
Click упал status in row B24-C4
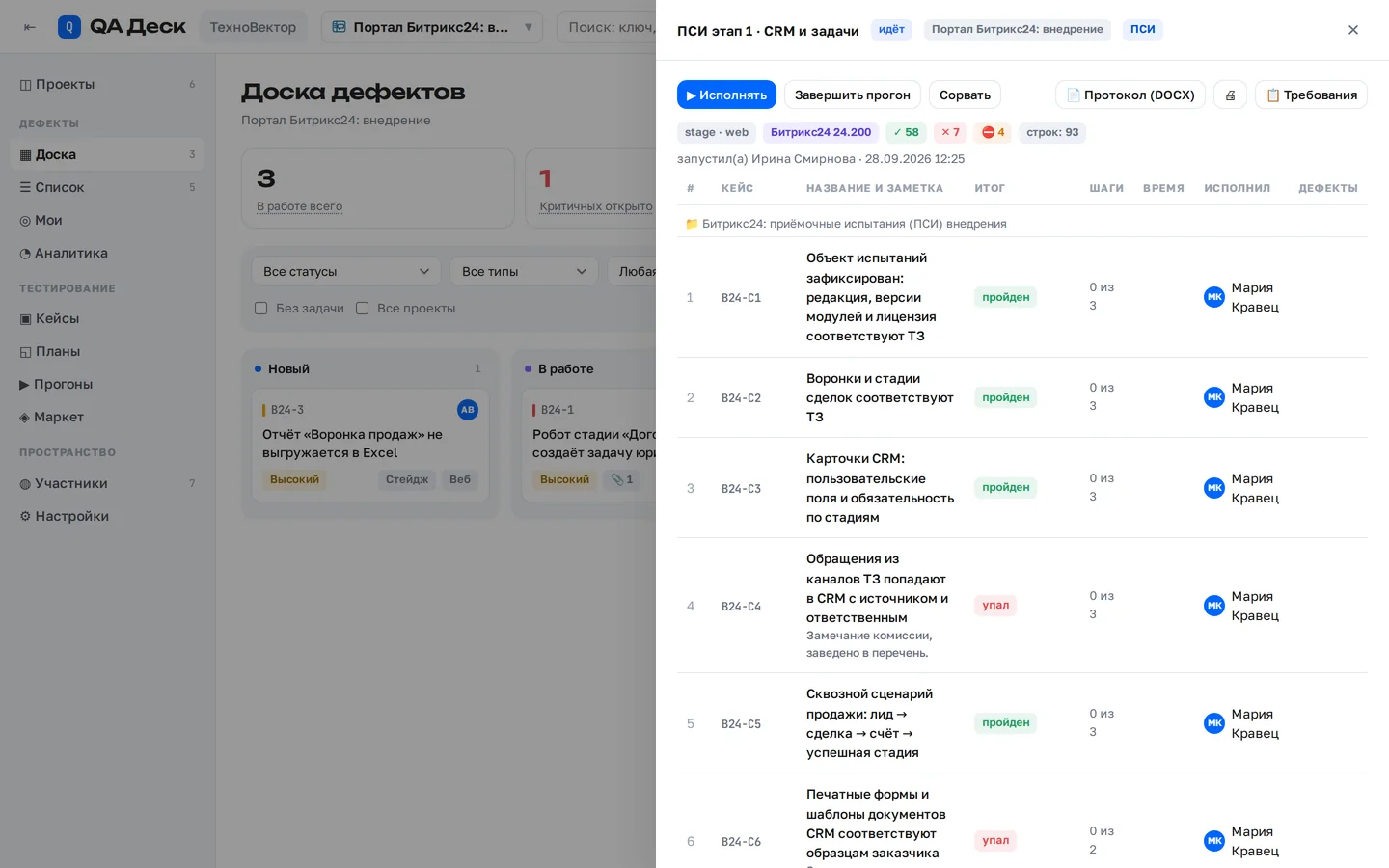995,606
